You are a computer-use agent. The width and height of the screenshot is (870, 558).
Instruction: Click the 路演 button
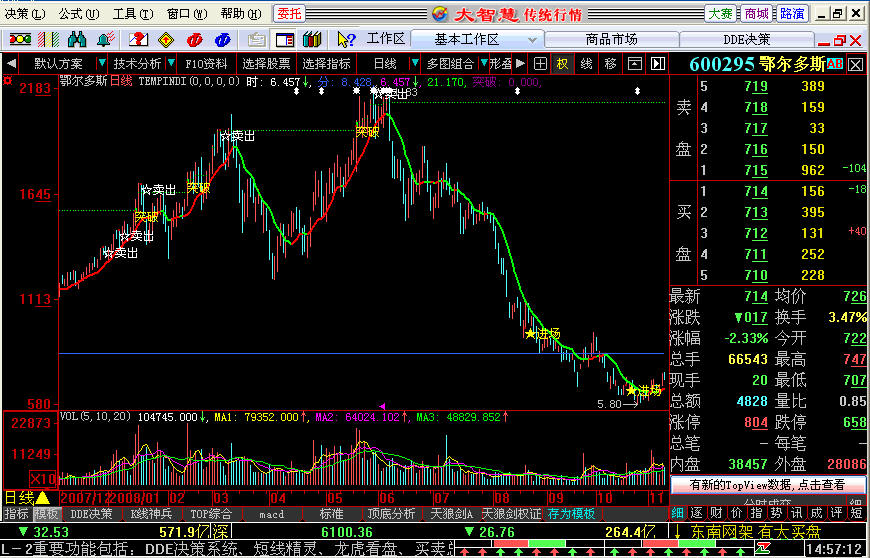(792, 14)
